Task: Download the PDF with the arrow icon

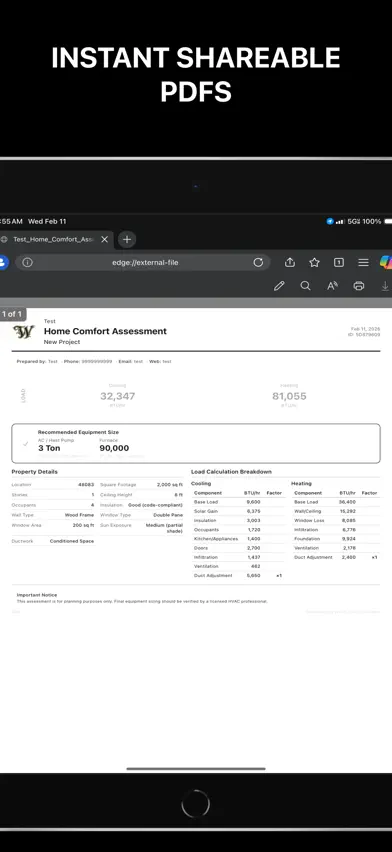Action: pos(385,286)
